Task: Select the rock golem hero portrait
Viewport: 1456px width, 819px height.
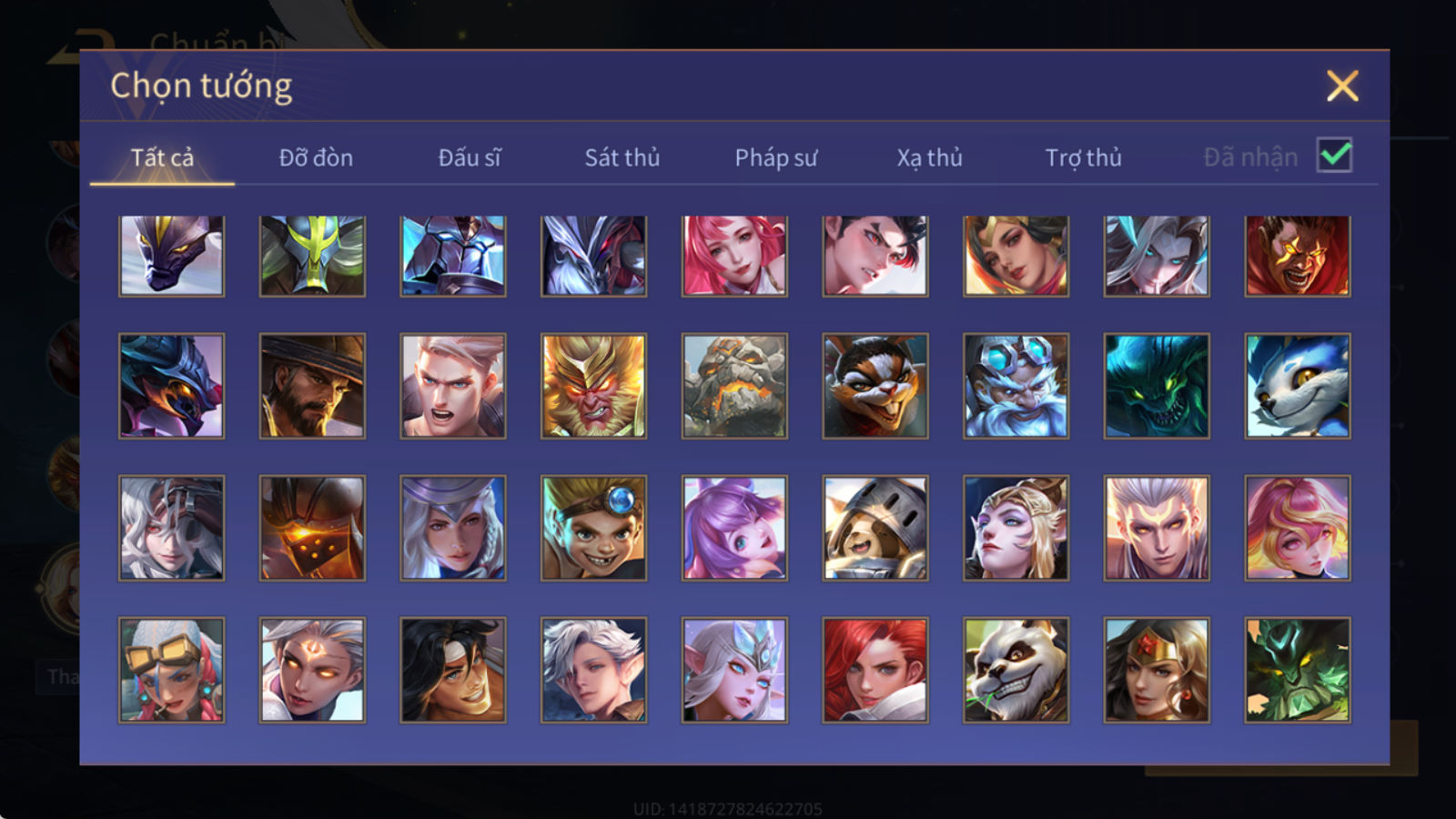Action: pyautogui.click(x=734, y=386)
